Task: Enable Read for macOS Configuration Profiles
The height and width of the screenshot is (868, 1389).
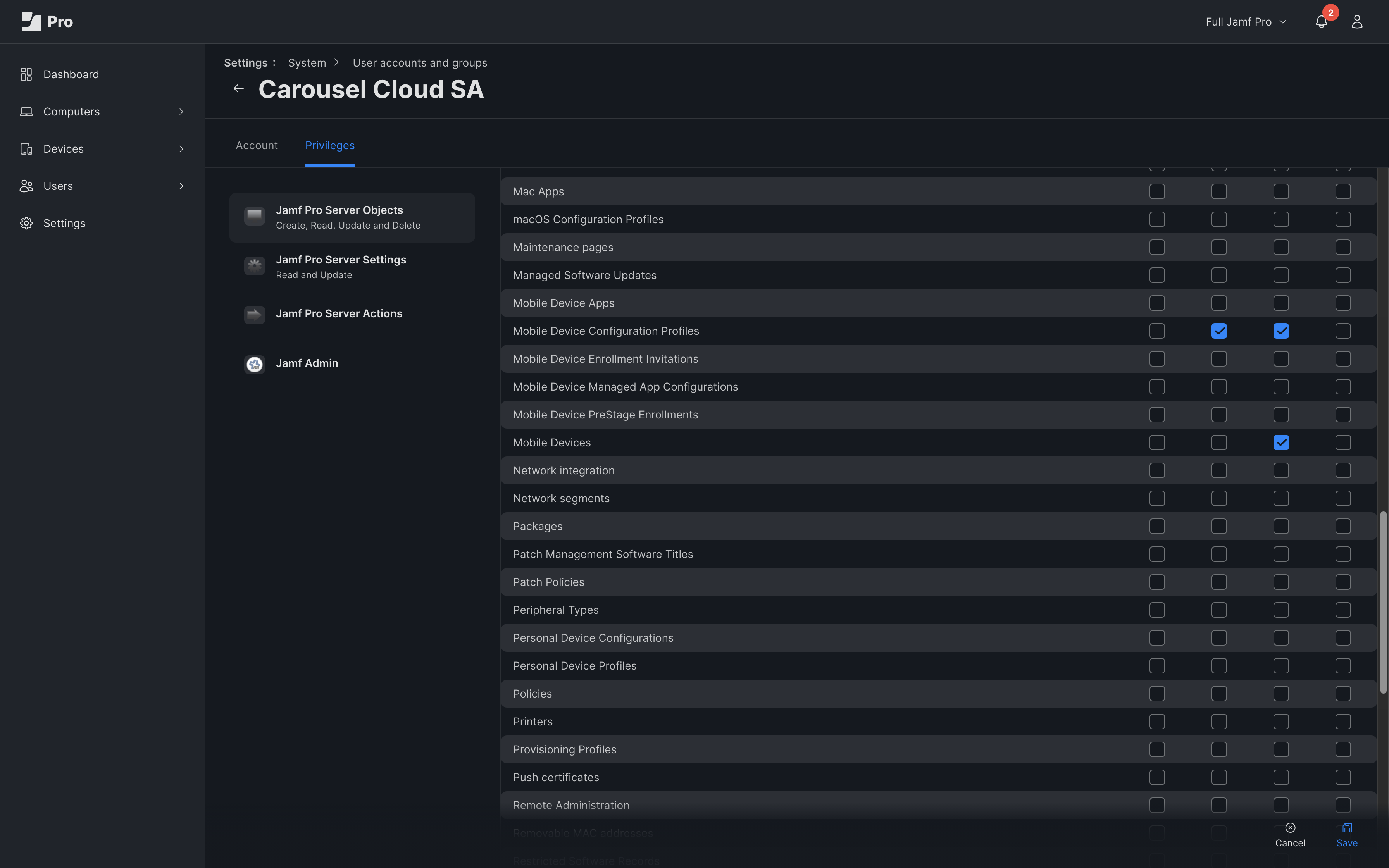Action: [x=1219, y=219]
